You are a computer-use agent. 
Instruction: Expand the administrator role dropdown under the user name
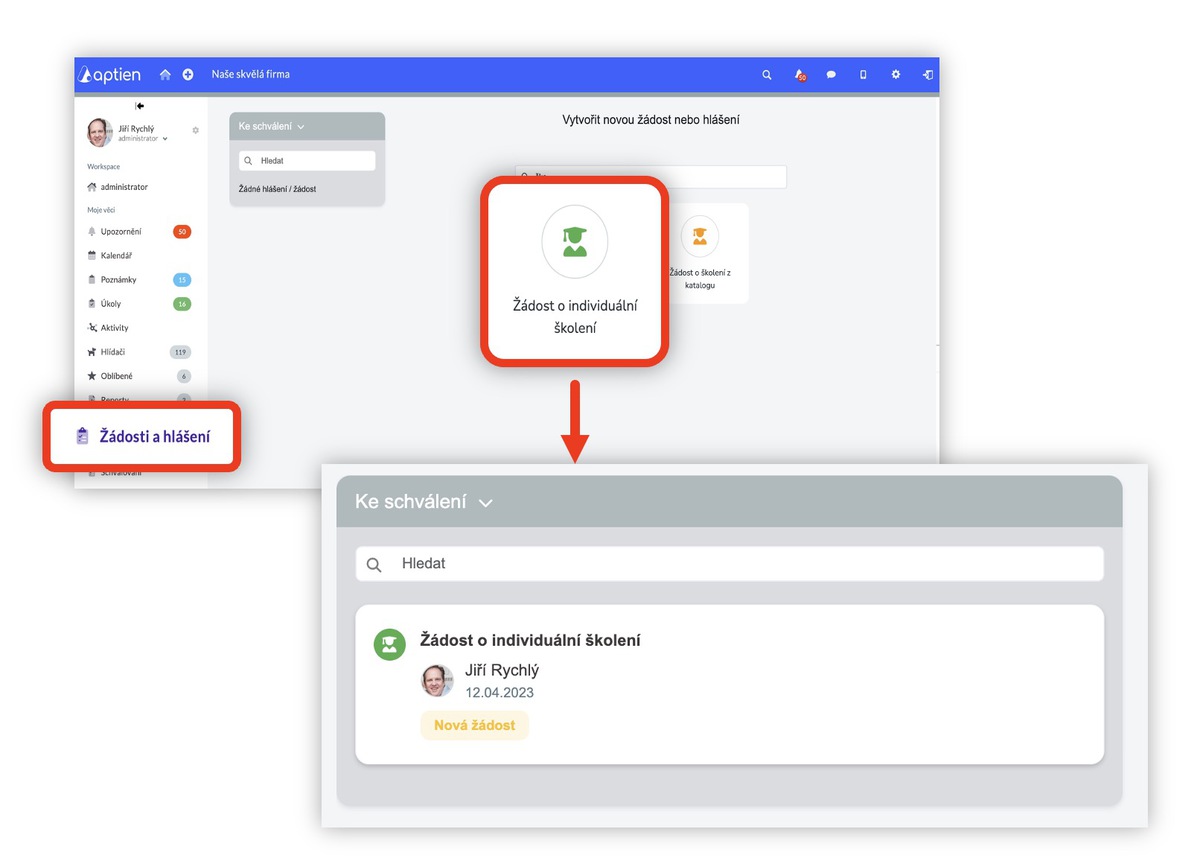click(x=143, y=139)
